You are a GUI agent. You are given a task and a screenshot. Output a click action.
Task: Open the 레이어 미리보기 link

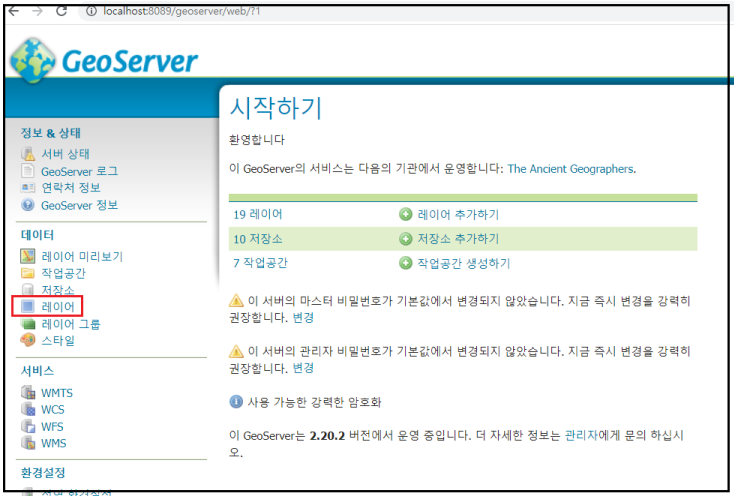tap(82, 256)
